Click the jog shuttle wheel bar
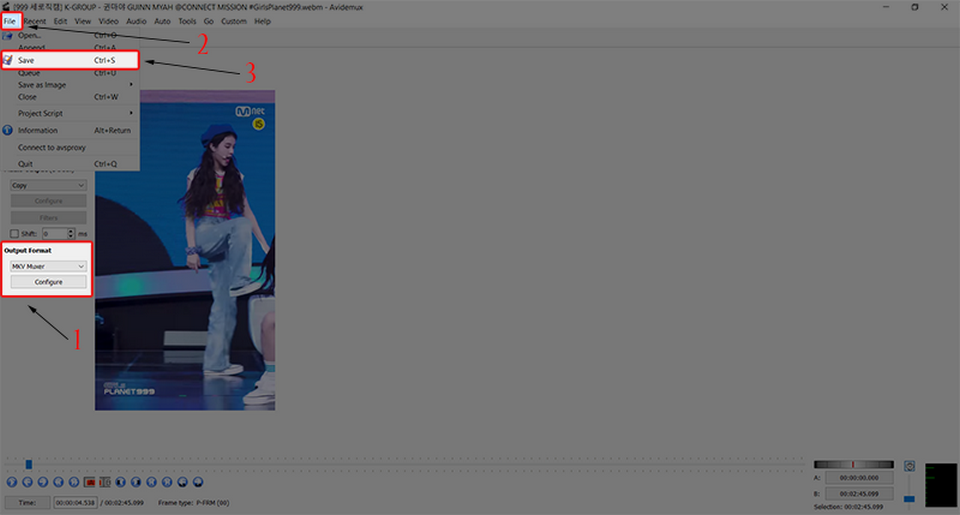Image resolution: width=960 pixels, height=515 pixels. tap(853, 464)
